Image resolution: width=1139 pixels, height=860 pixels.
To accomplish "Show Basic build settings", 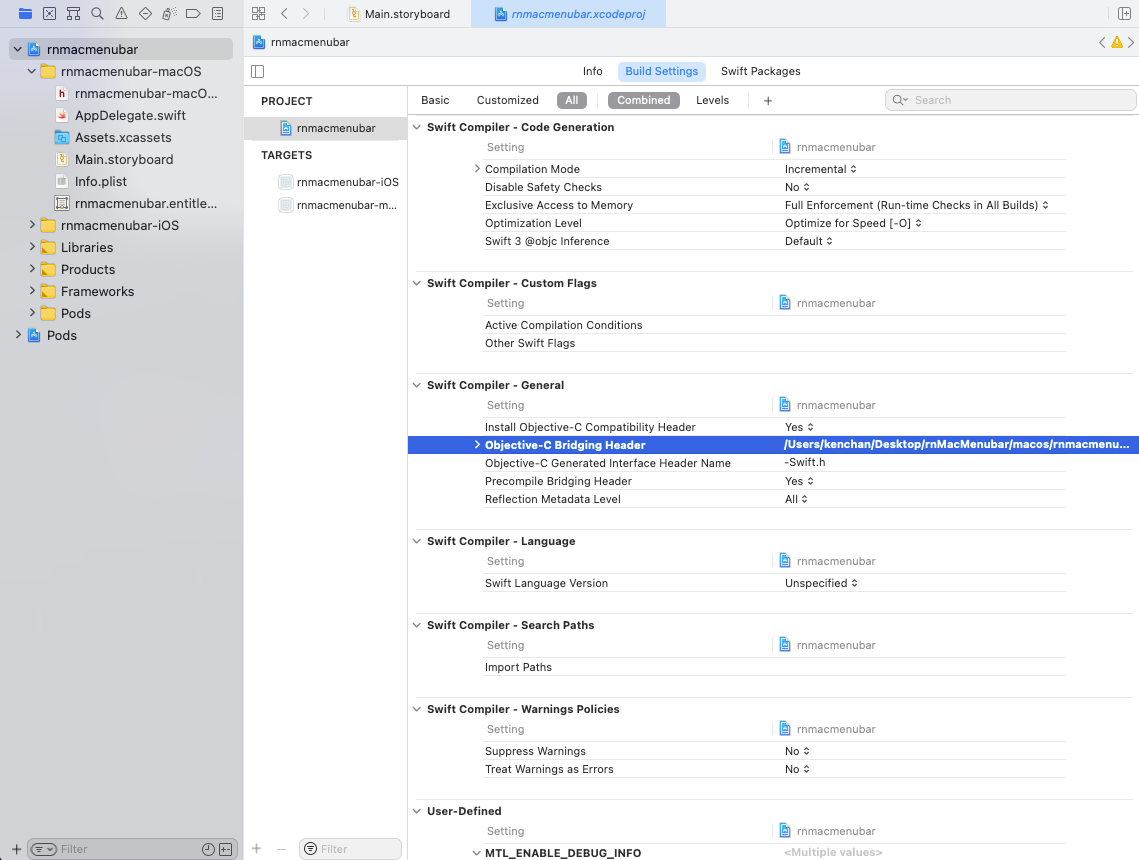I will click(435, 100).
